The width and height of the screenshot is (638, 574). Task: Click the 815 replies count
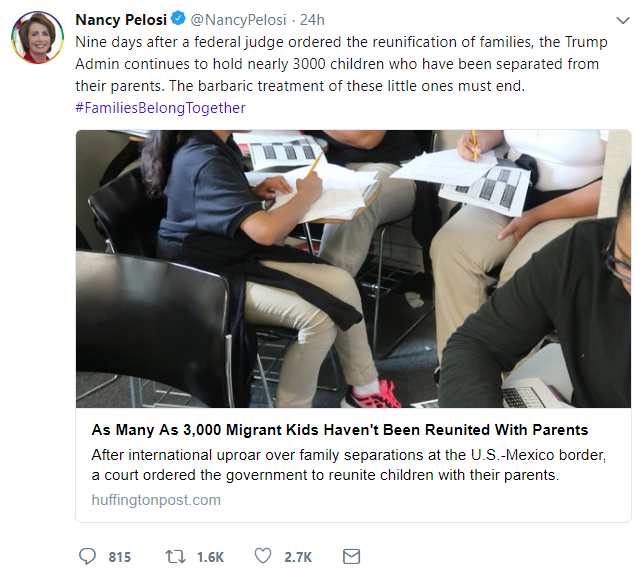point(120,557)
